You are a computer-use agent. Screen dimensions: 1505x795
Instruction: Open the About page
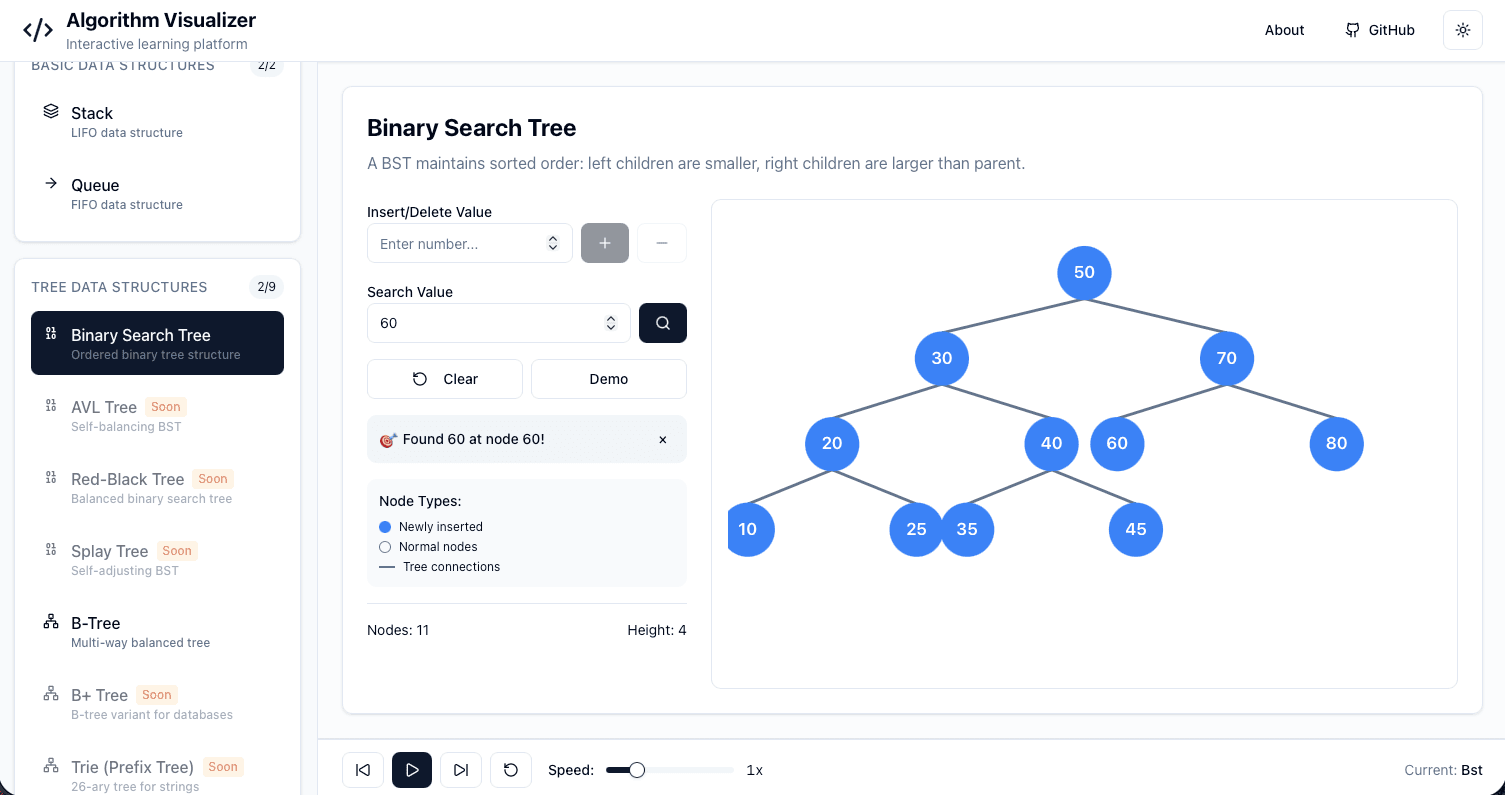point(1284,29)
